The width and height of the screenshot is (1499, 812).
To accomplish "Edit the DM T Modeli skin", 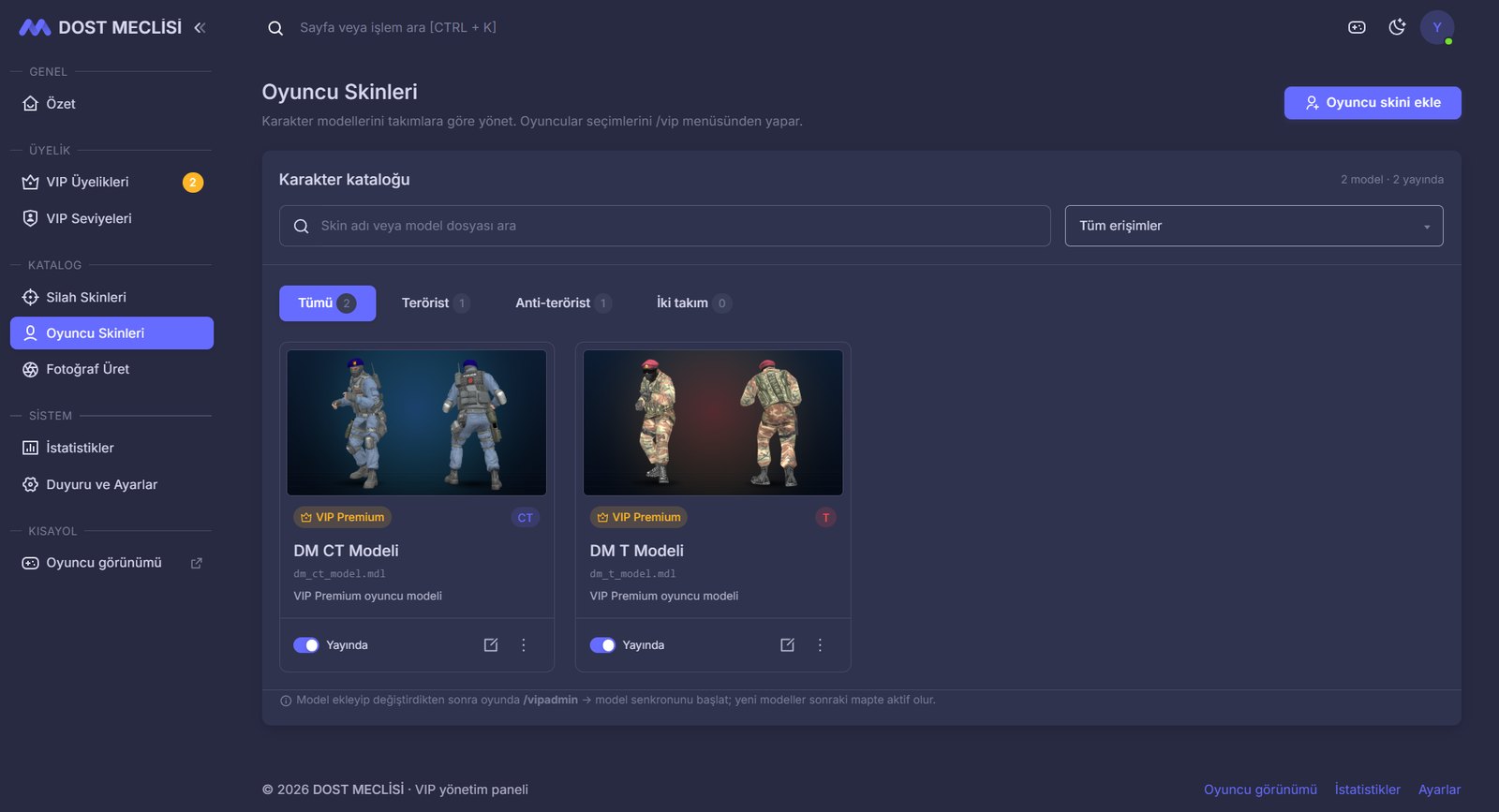I will pyautogui.click(x=787, y=645).
